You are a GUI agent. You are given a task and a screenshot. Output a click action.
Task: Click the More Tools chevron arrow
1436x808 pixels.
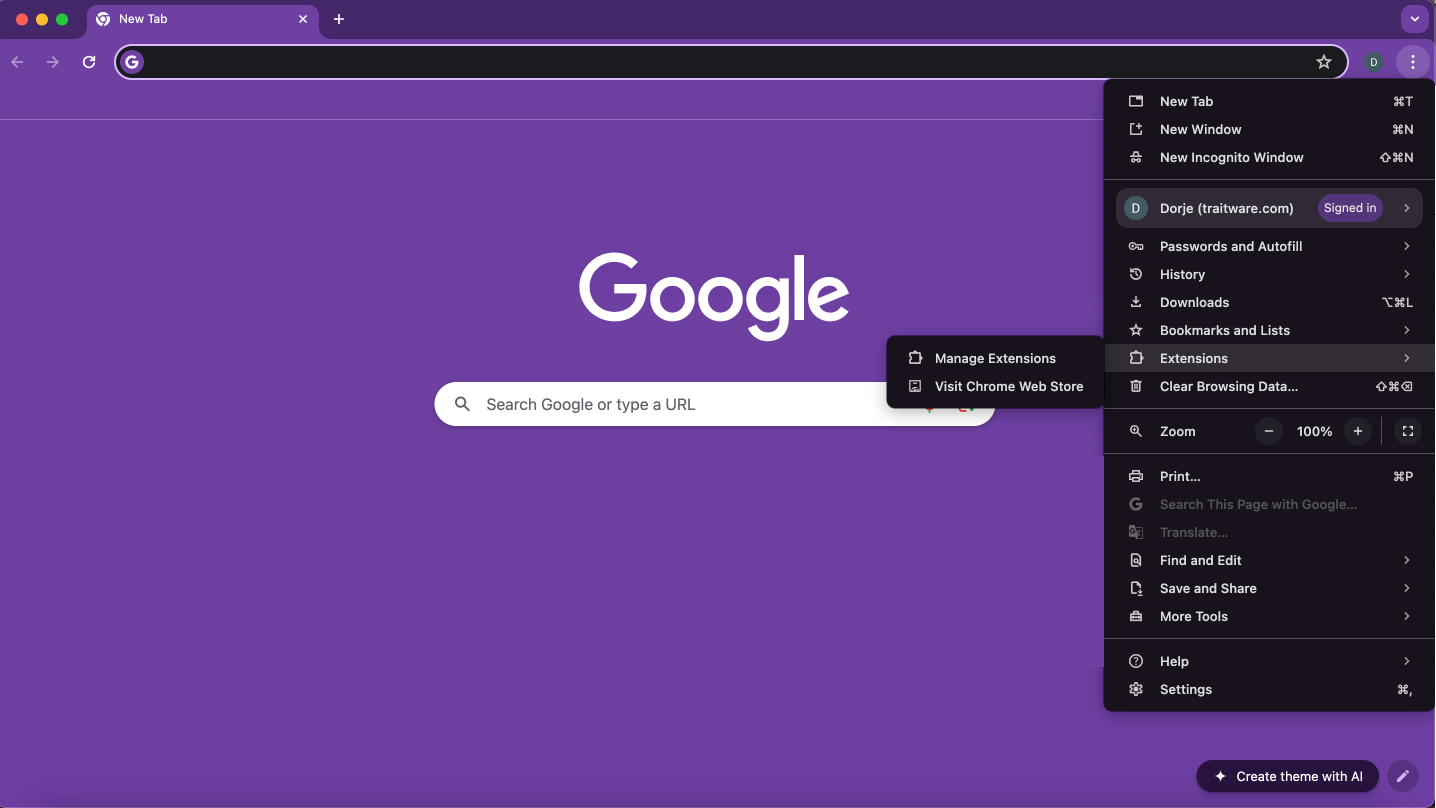[1406, 616]
